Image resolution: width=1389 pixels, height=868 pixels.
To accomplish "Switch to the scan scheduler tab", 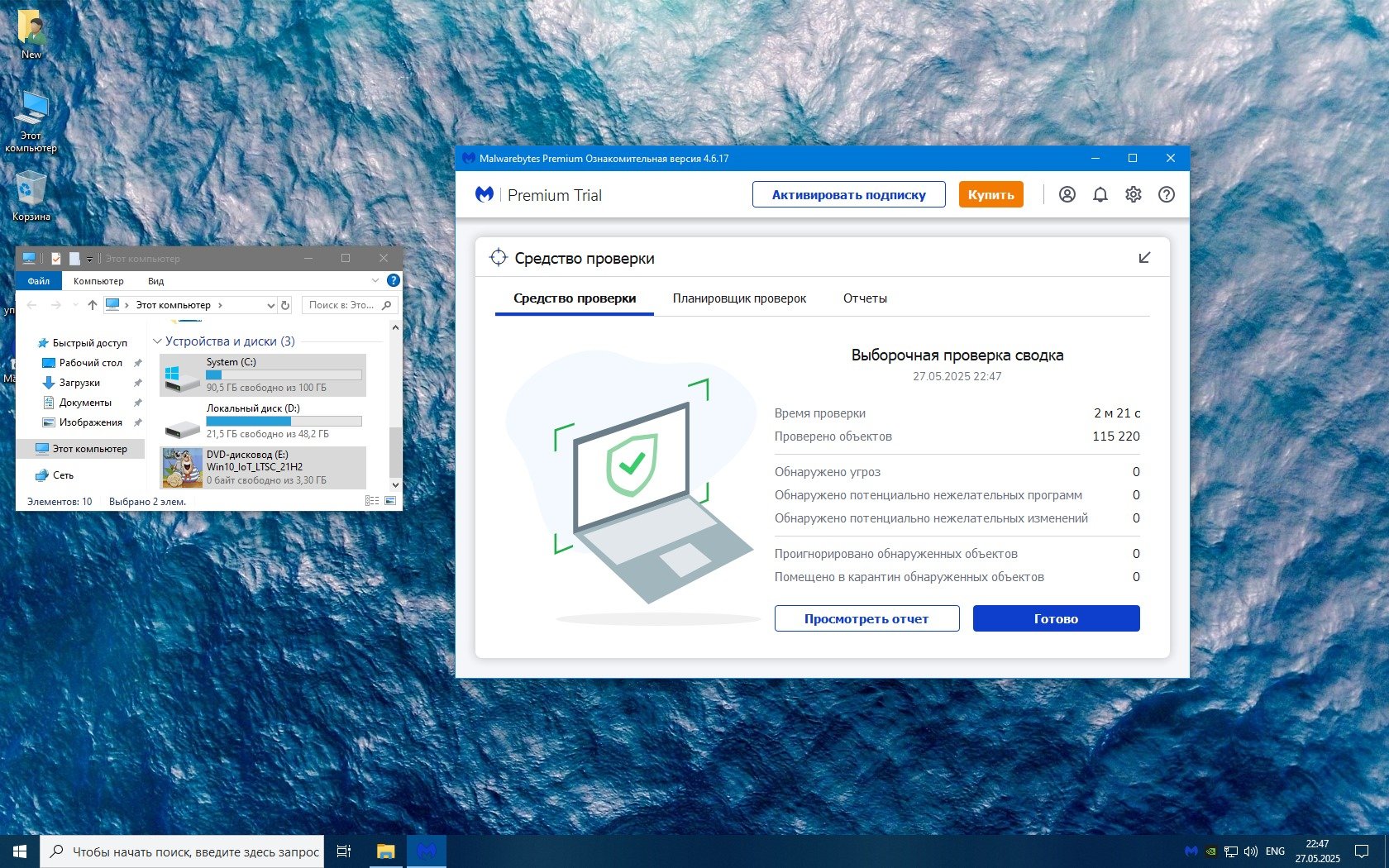I will pyautogui.click(x=739, y=298).
